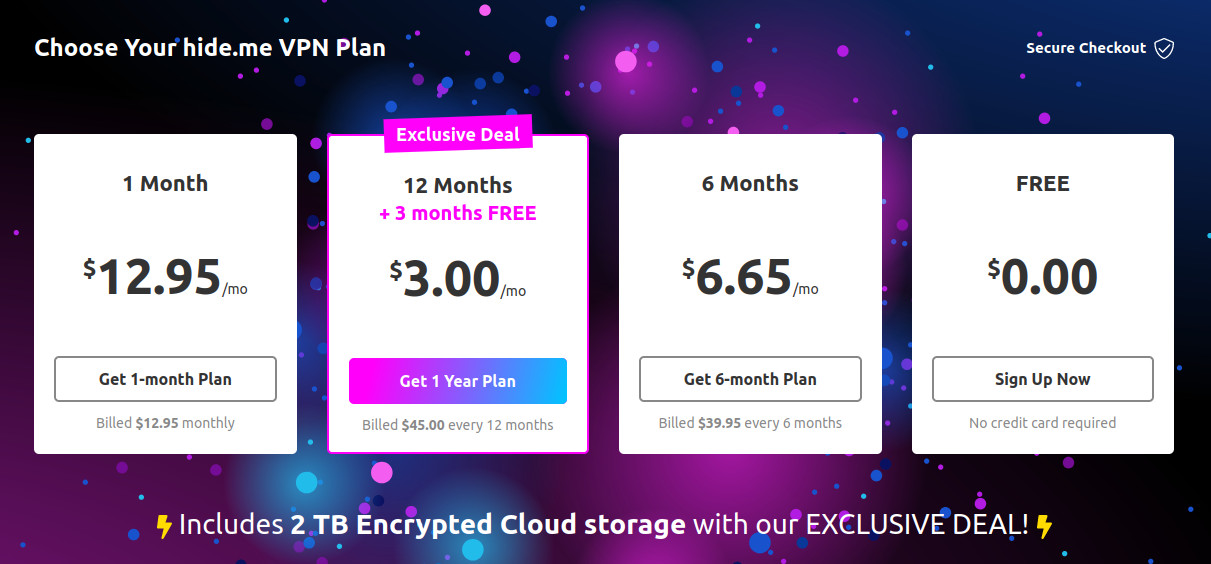Click the '+ 3 months FREE' text
Image resolution: width=1211 pixels, height=564 pixels.
(x=458, y=213)
